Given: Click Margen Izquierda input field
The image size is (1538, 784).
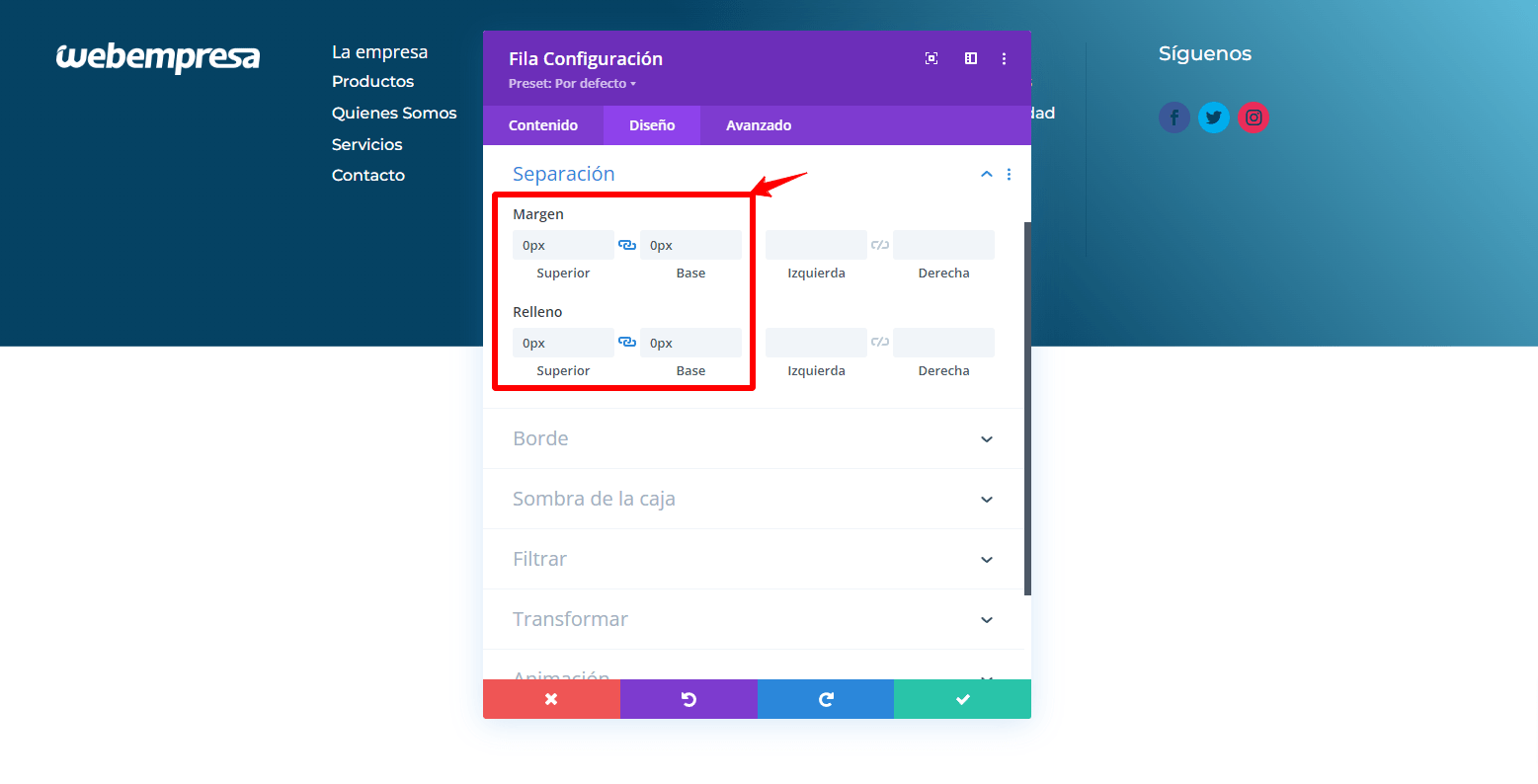Looking at the screenshot, I should 816,245.
